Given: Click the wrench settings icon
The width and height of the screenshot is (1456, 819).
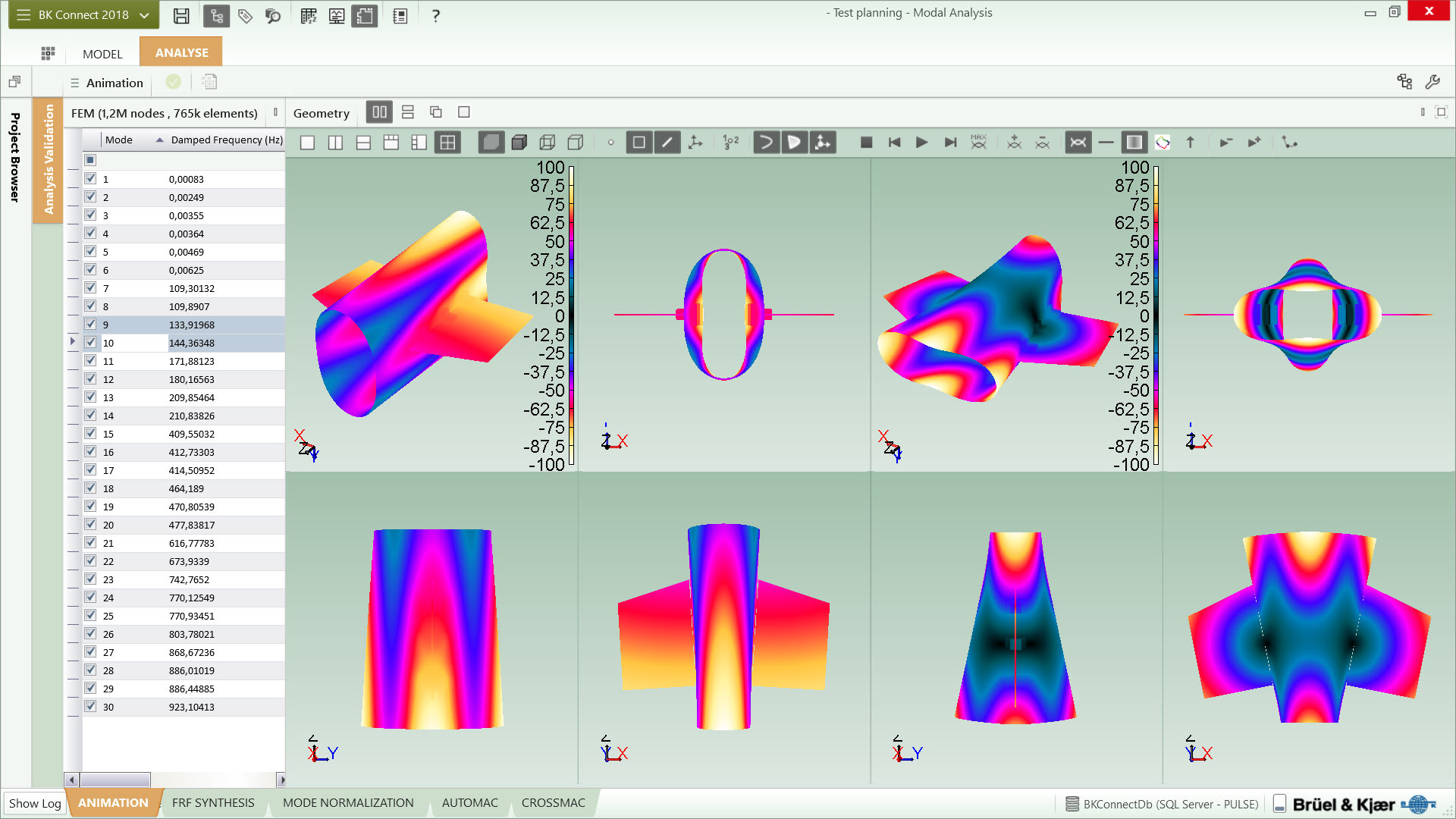Looking at the screenshot, I should (x=1432, y=82).
